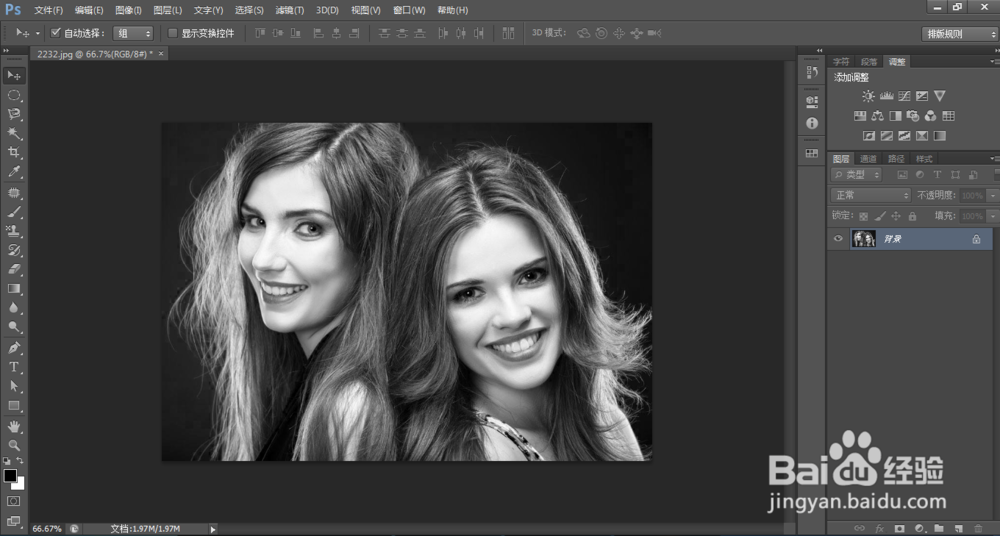Select the Clone Stamp tool
Screen dimensions: 1000x536
13,231
